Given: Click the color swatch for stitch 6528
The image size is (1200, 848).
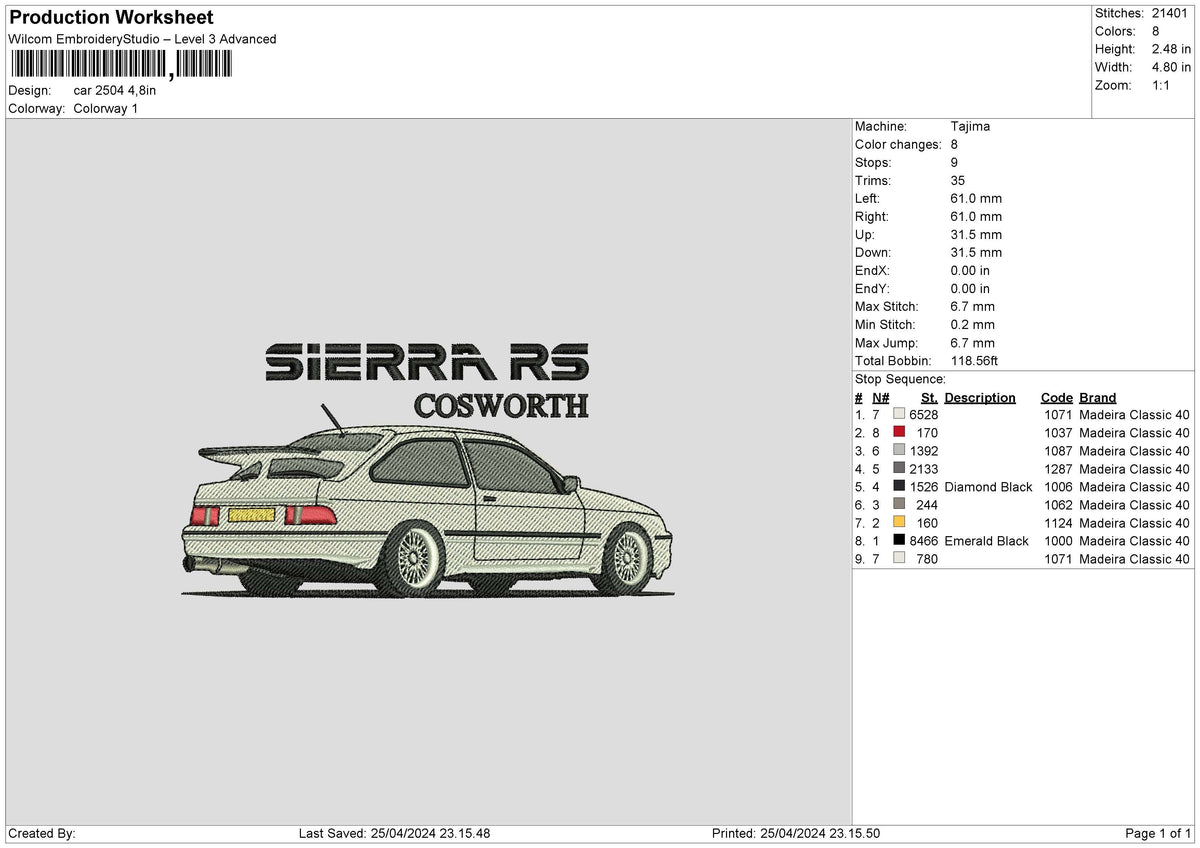Looking at the screenshot, I should 899,415.
